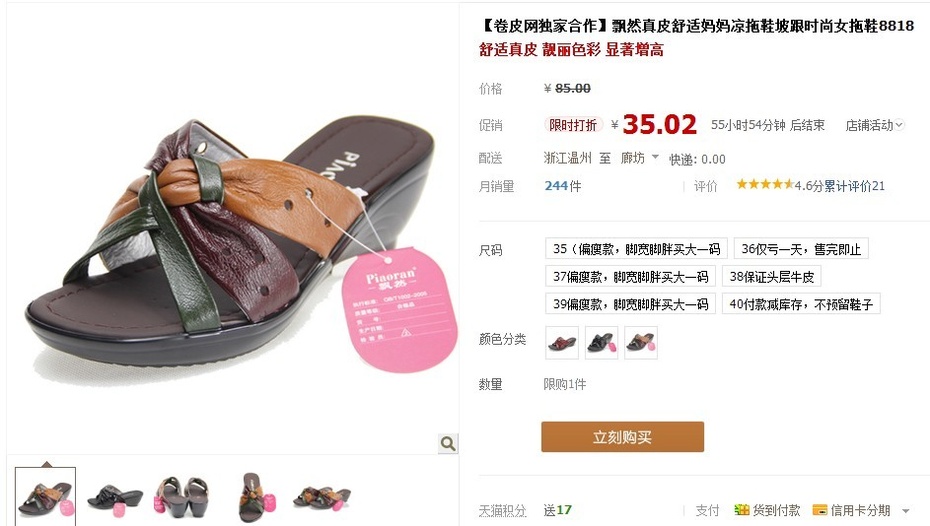Choose size 36仅亏一天，售完即止

pyautogui.click(x=801, y=249)
